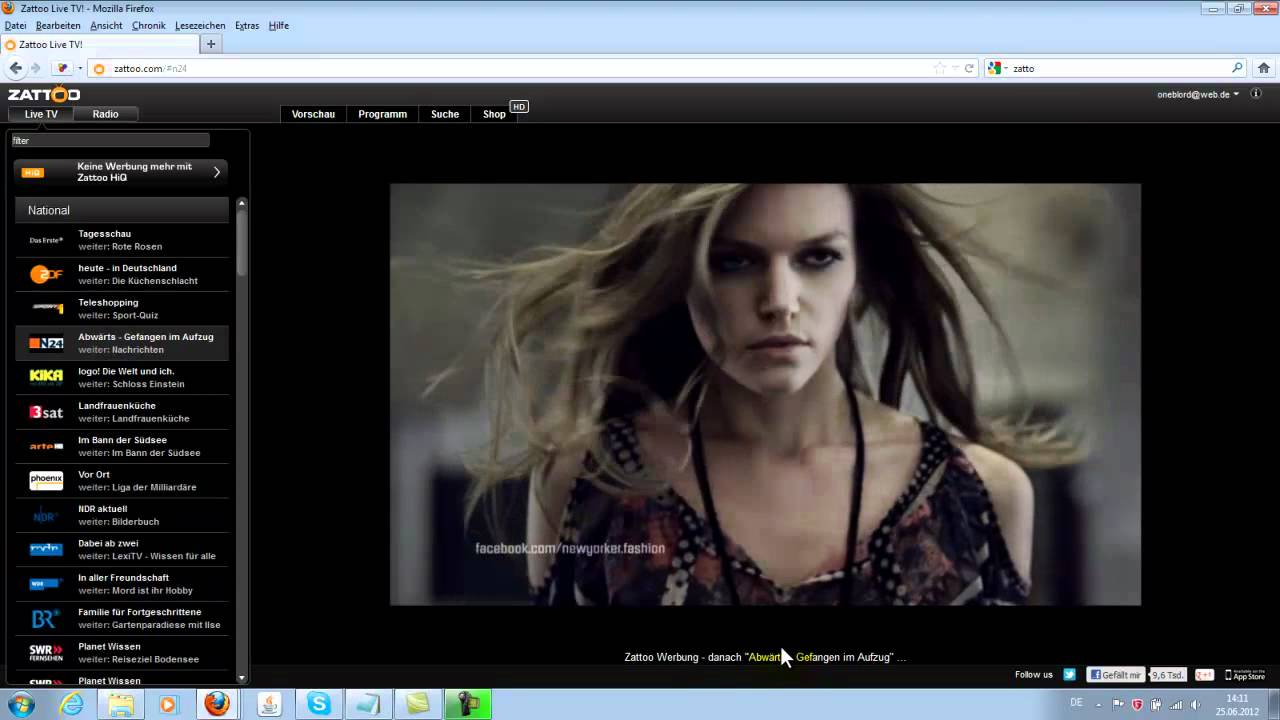
Task: Bookmark page with the star icon
Action: 940,68
